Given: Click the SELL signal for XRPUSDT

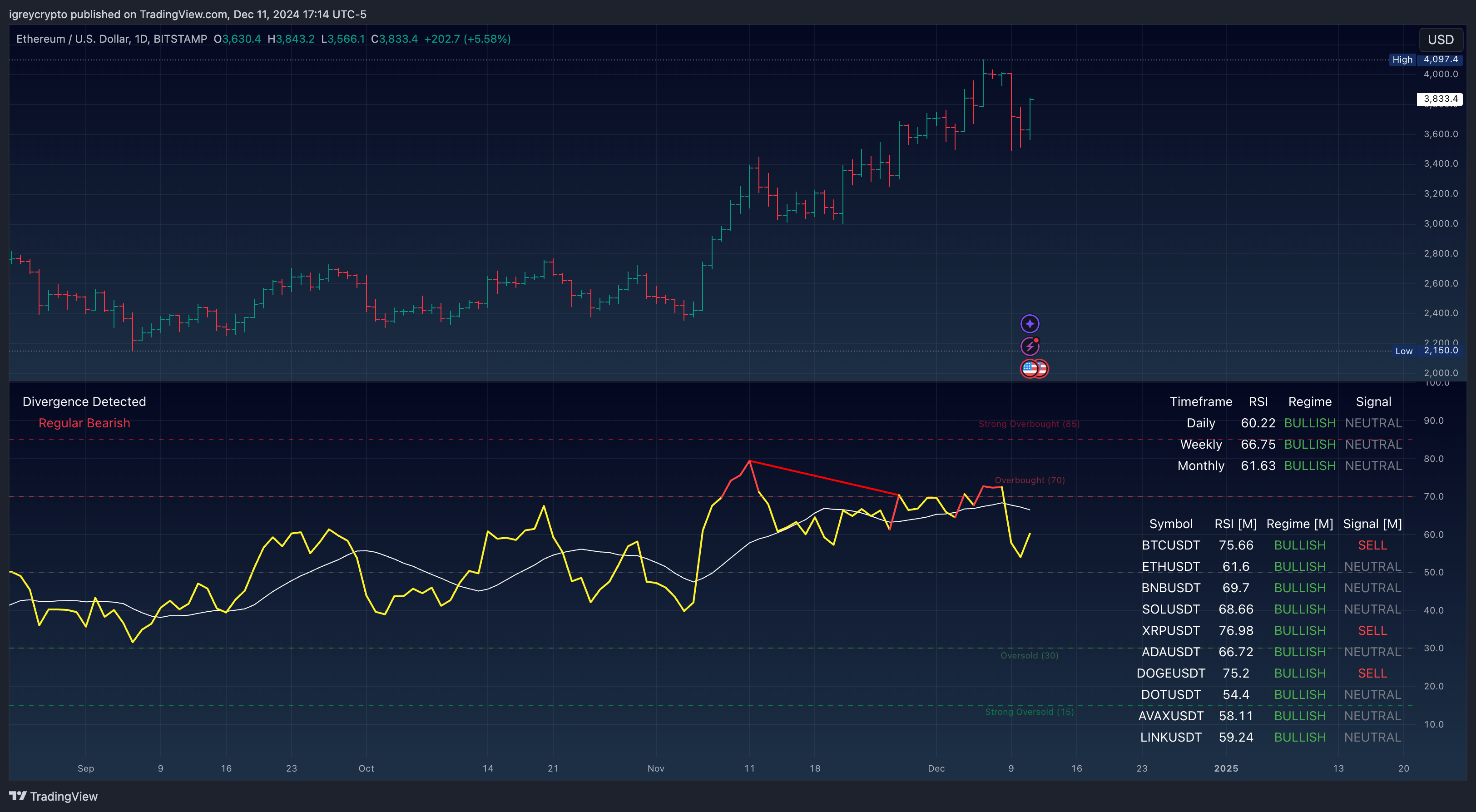Looking at the screenshot, I should [x=1372, y=630].
